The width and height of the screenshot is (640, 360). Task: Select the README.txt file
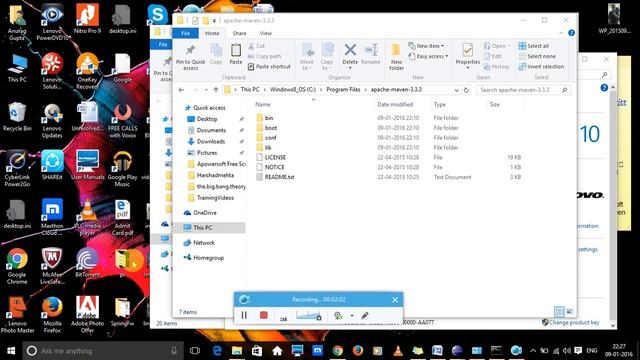click(x=279, y=177)
